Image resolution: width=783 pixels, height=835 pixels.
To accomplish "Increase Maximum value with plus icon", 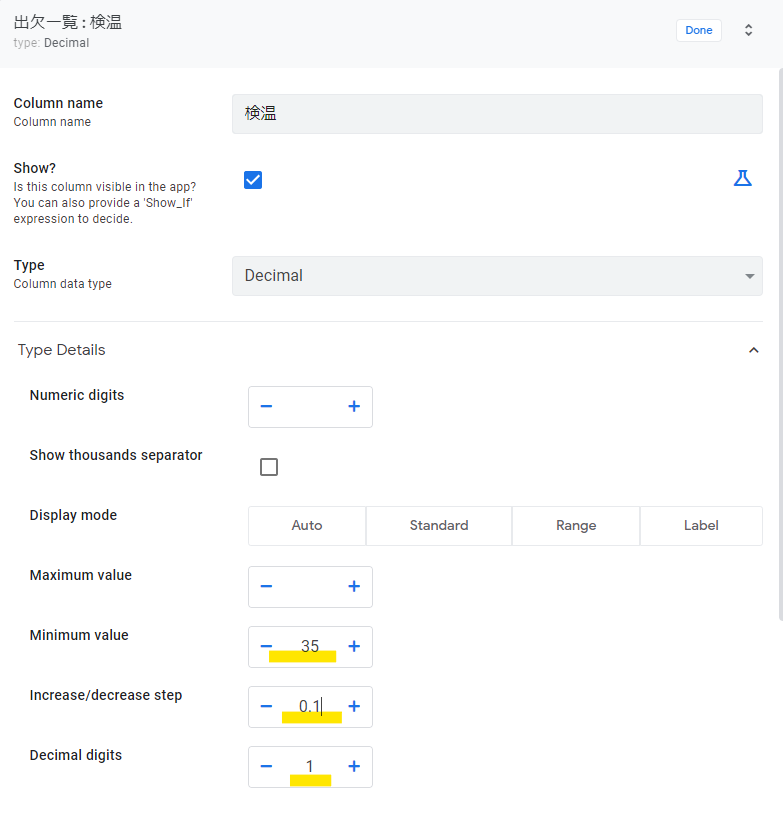I will [354, 586].
